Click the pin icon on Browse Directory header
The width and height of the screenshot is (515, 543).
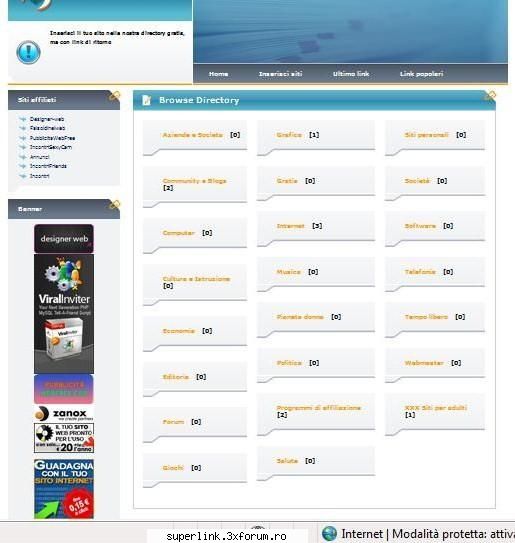point(490,96)
